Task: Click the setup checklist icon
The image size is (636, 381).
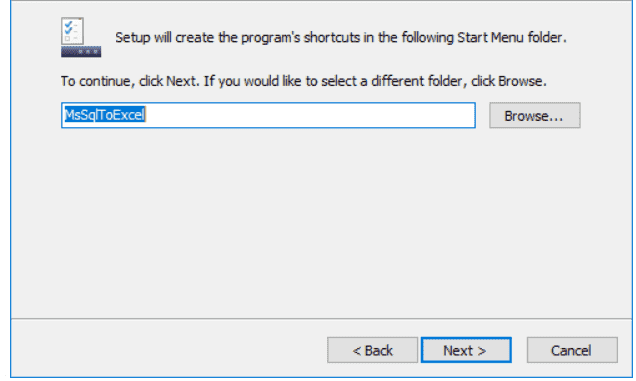Action: coord(81,37)
